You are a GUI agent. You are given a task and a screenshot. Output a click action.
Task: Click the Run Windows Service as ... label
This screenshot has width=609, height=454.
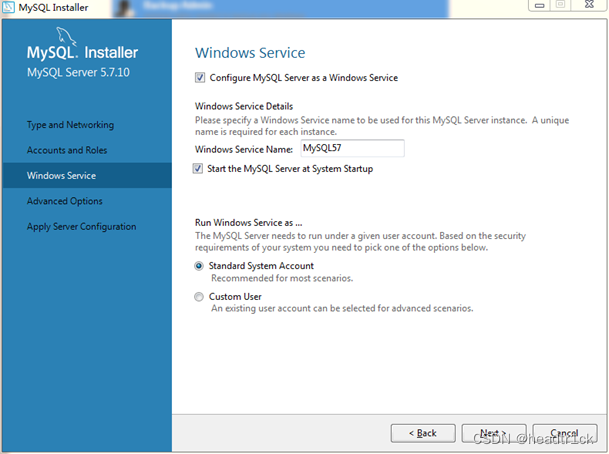click(249, 223)
